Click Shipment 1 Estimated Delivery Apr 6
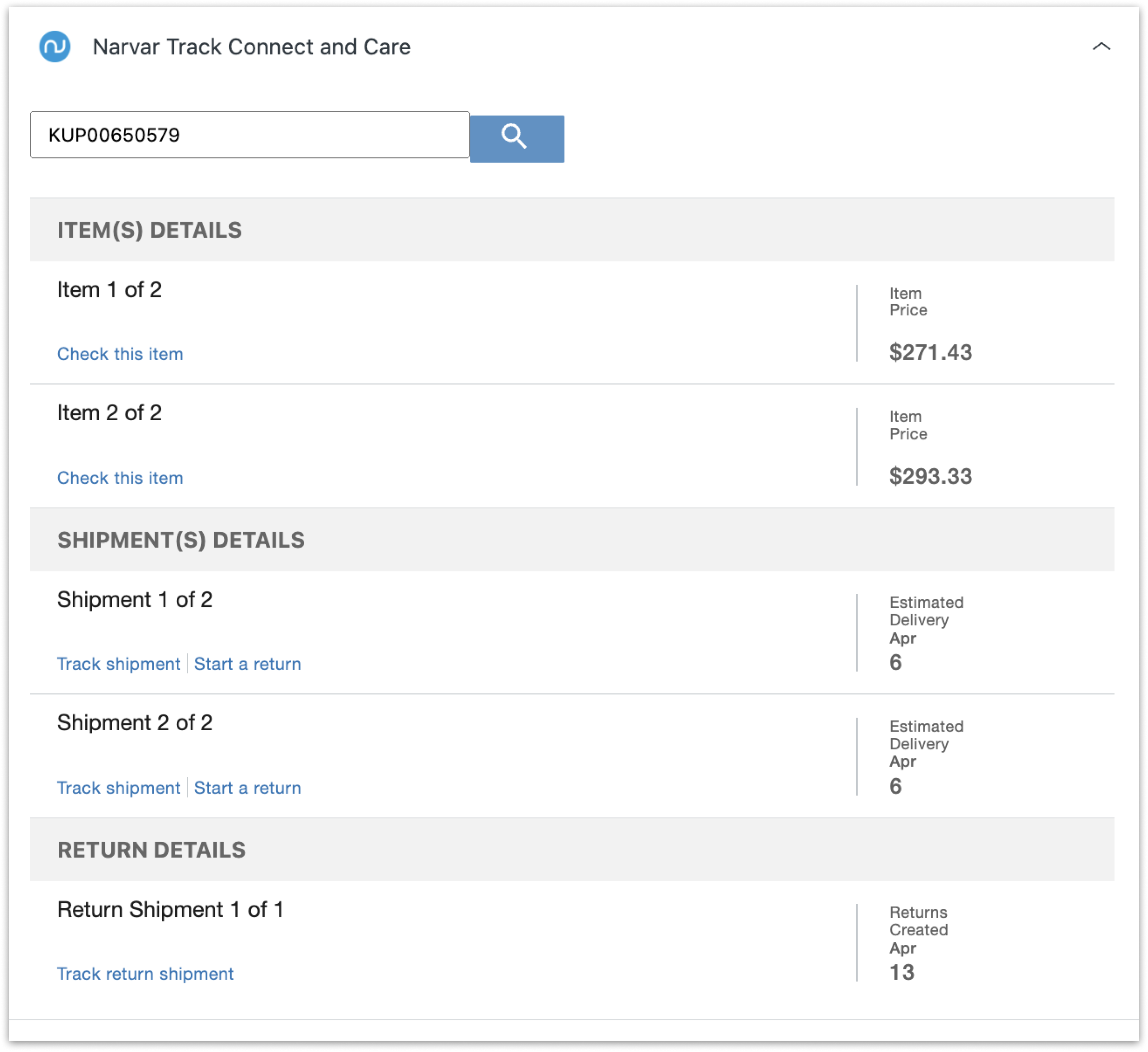This screenshot has width=1148, height=1052. pyautogui.click(x=927, y=633)
